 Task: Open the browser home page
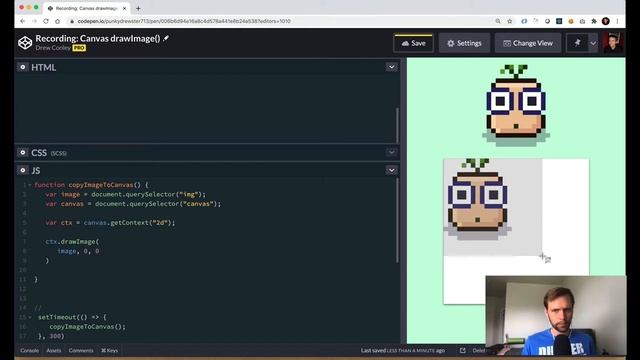coord(58,21)
